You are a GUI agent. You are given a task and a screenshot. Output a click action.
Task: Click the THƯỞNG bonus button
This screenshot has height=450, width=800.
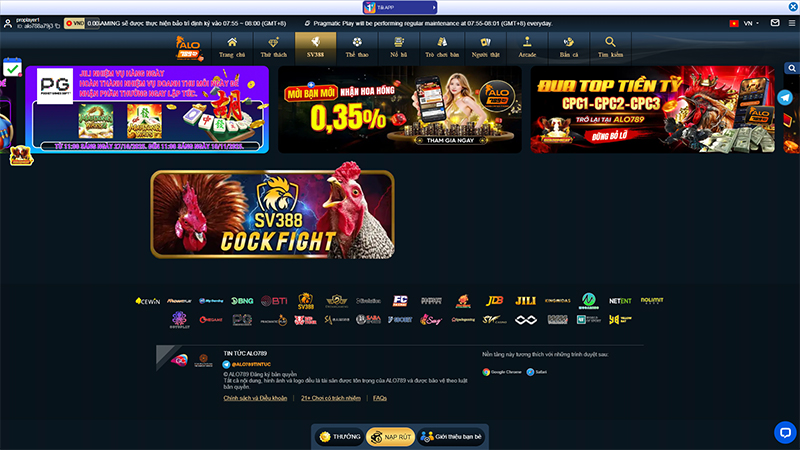(x=339, y=437)
